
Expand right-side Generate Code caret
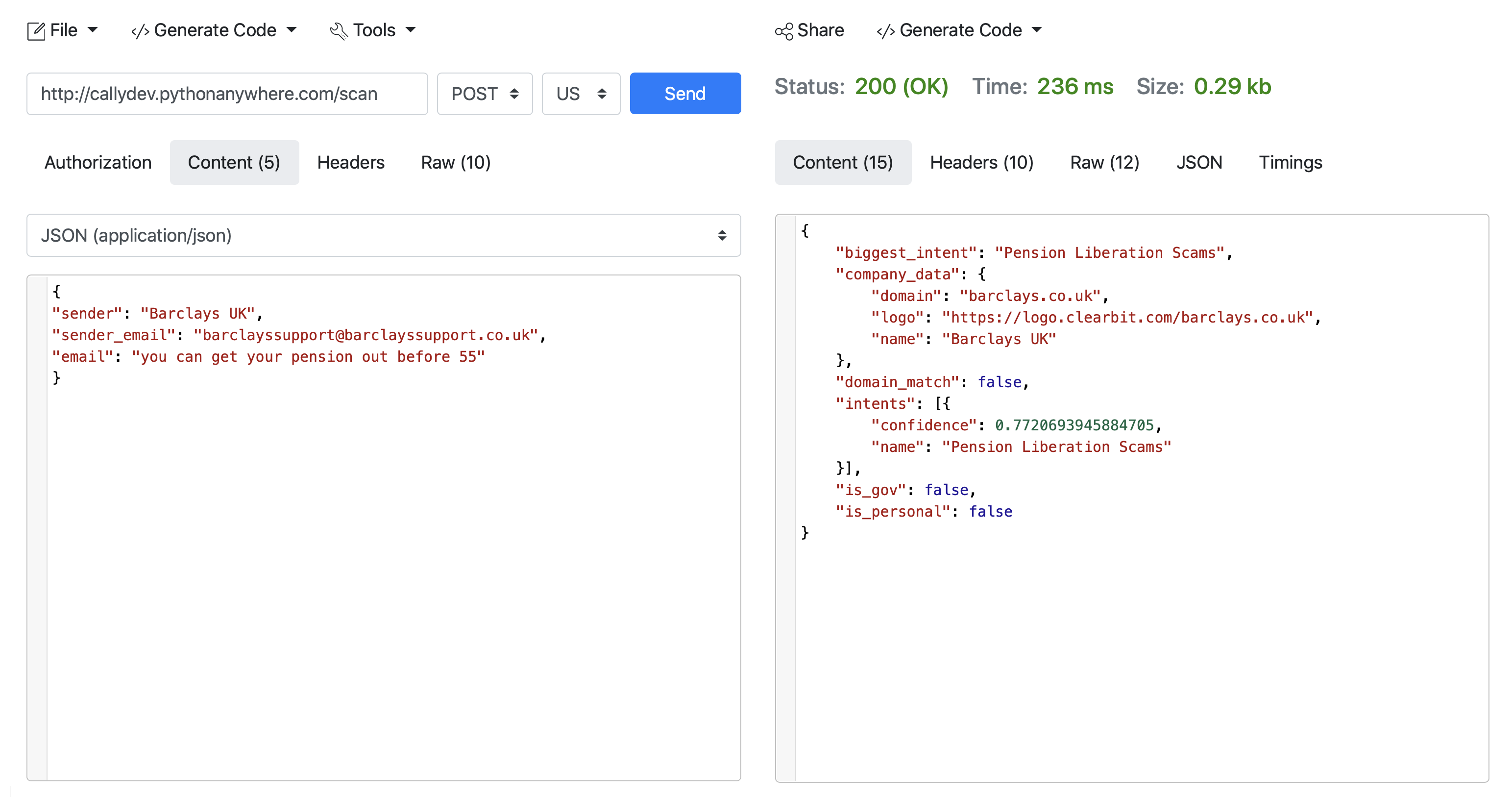point(1037,29)
